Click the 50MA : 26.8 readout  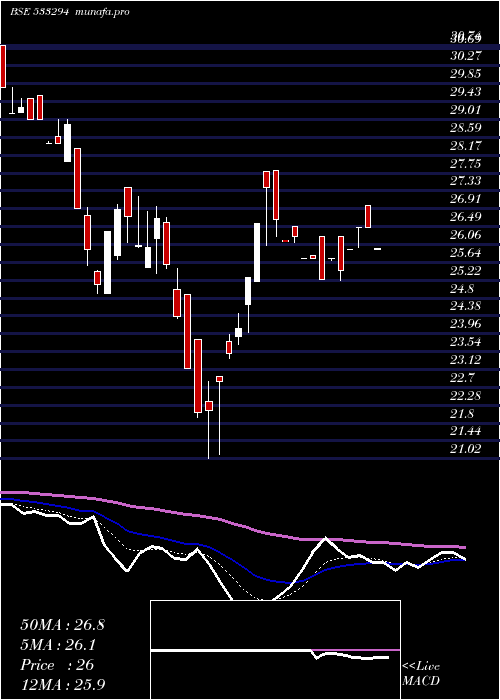tap(62, 625)
